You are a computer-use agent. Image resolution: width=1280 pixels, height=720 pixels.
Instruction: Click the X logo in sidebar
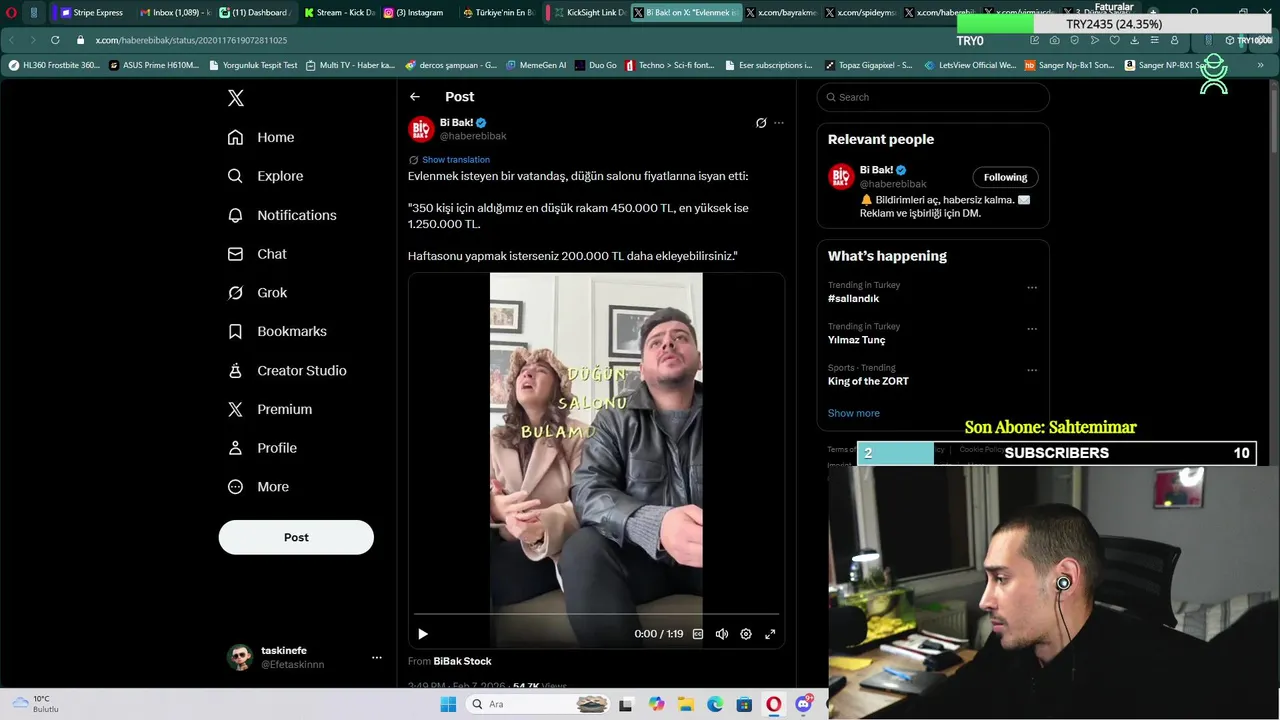(236, 98)
